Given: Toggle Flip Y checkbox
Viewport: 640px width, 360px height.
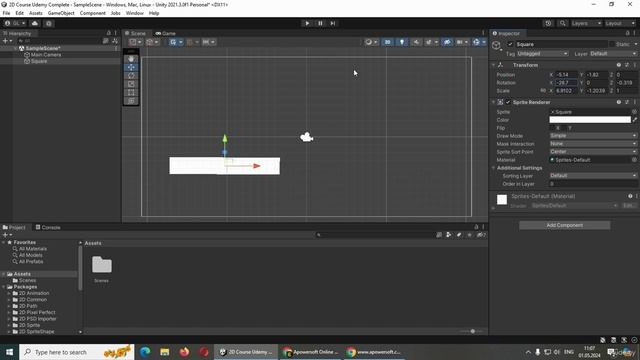Looking at the screenshot, I should click(x=564, y=128).
